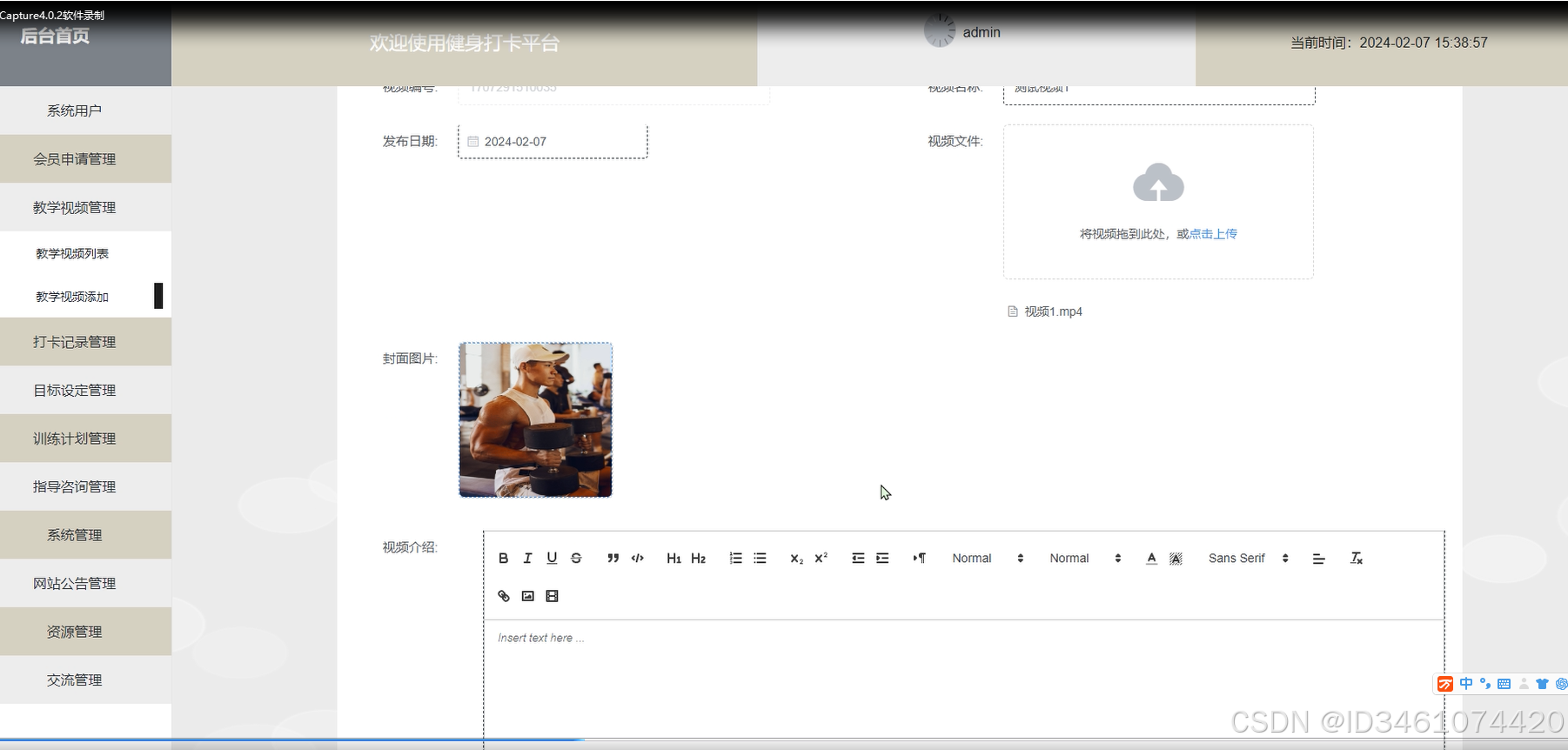The image size is (1568, 750).
Task: Click the file icon beside 视频1.mp4
Action: (x=1013, y=311)
